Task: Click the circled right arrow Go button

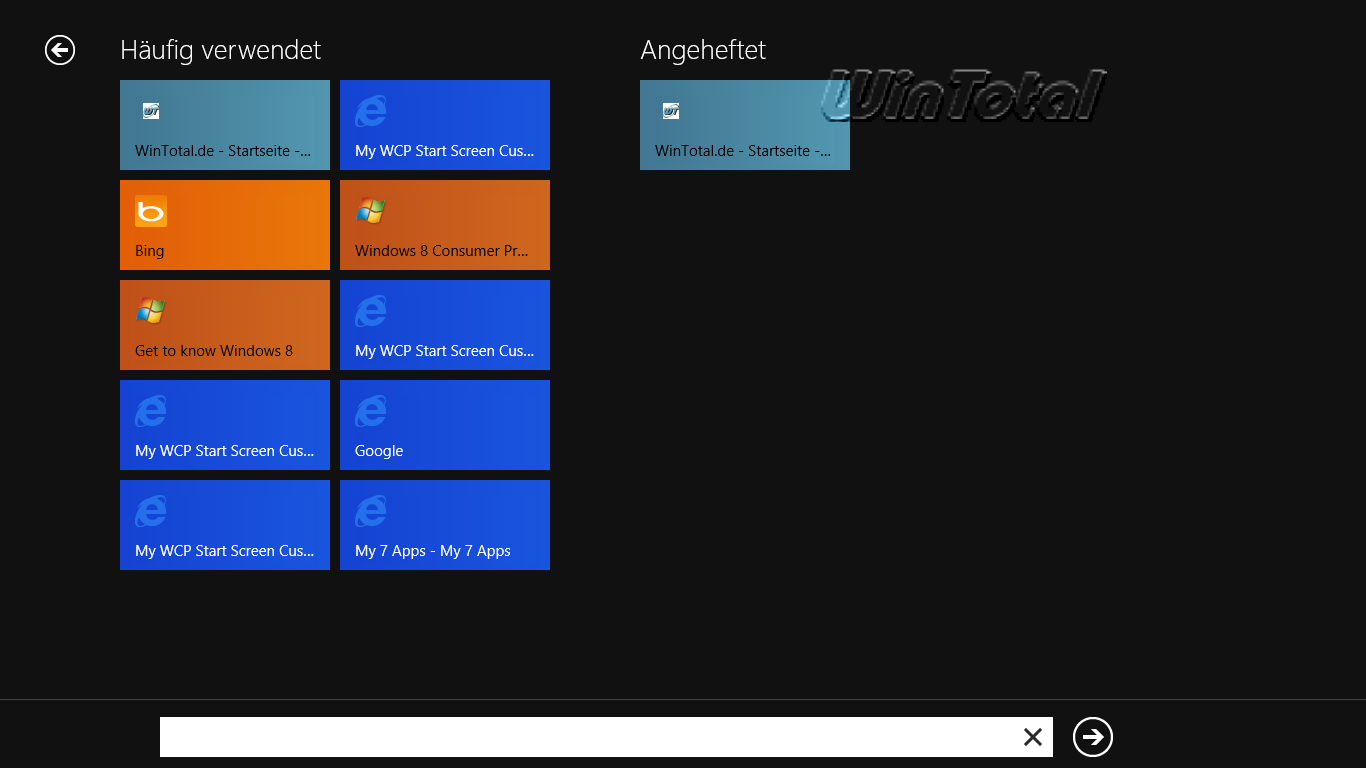Action: 1093,737
